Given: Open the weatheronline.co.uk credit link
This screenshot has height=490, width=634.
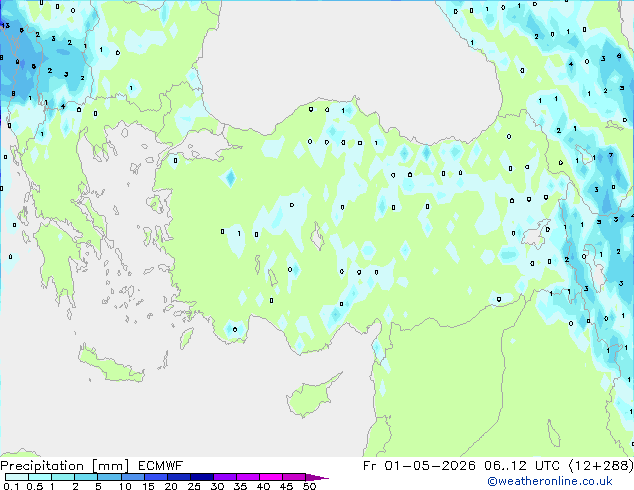Looking at the screenshot, I should click(550, 481).
